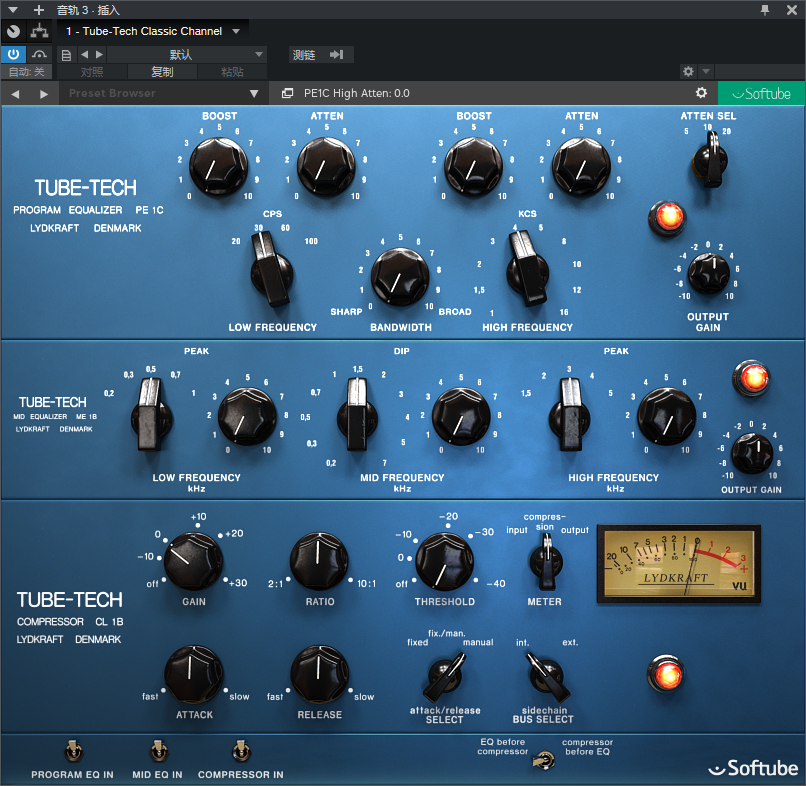Click the LYDKRAFT VU meter display
This screenshot has height=786, width=806.
679,564
